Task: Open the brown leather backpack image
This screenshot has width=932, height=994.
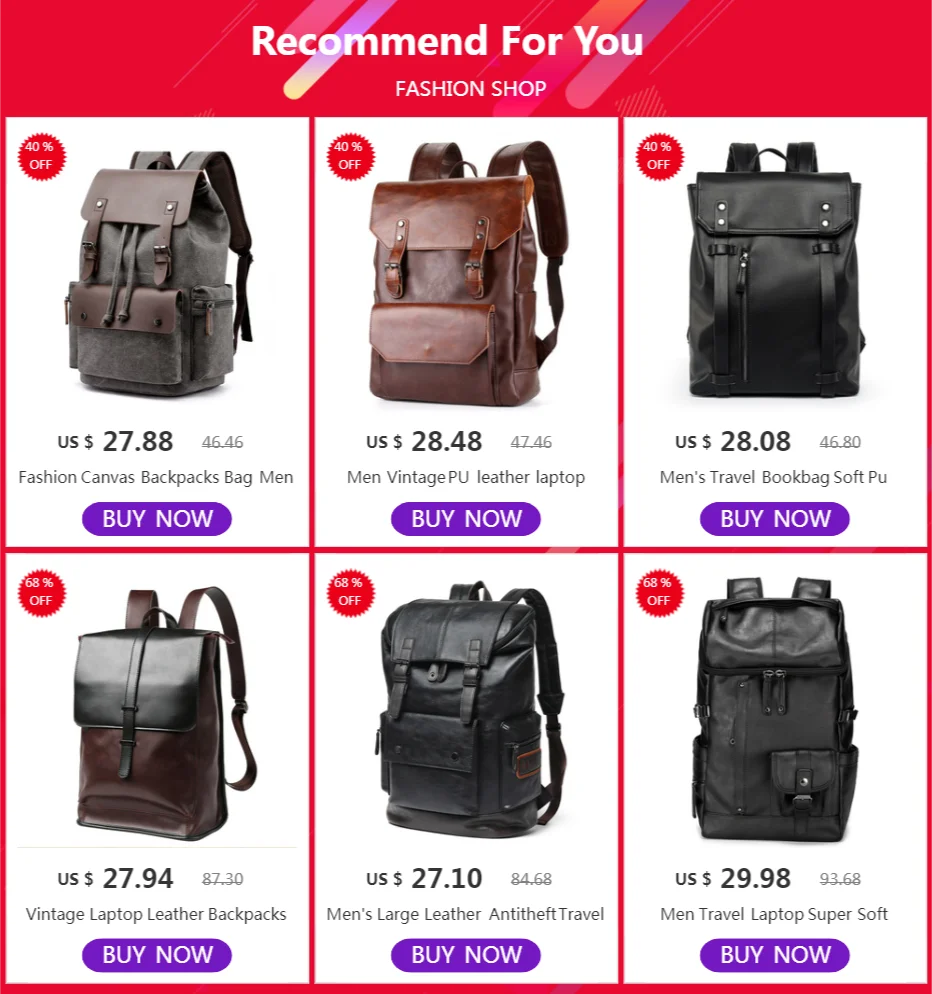Action: pos(467,273)
